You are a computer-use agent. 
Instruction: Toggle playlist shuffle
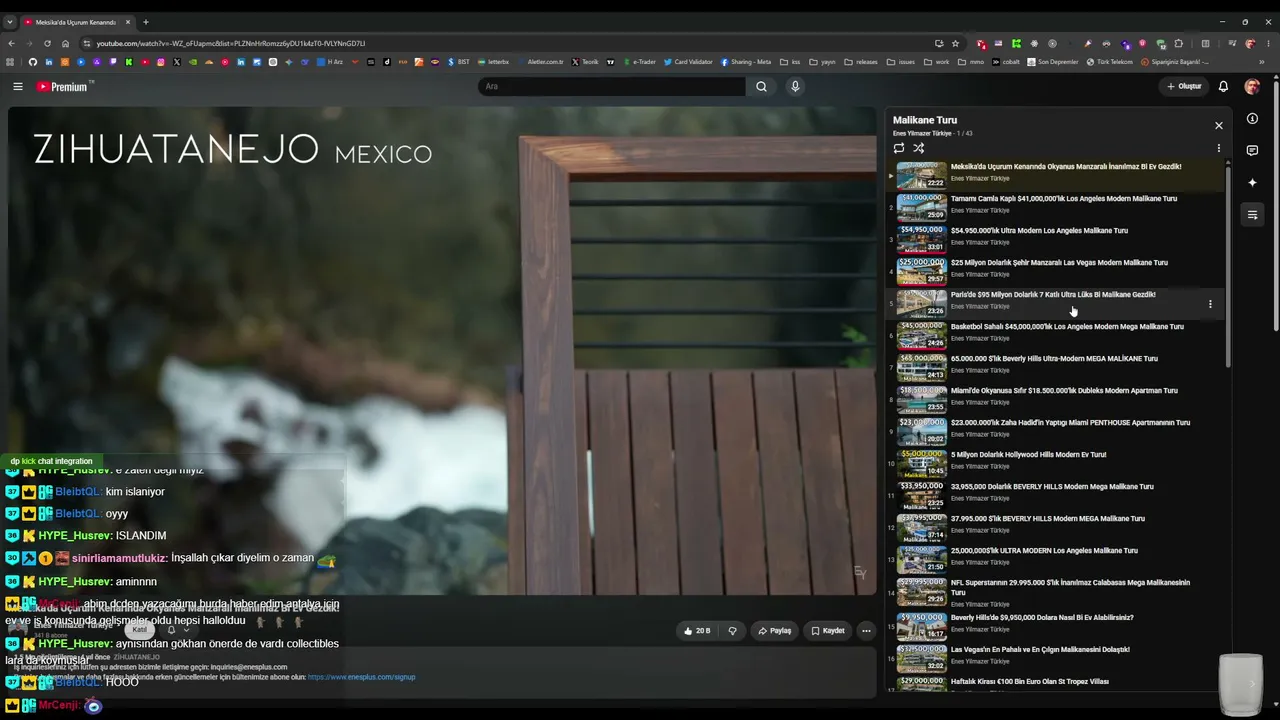(x=919, y=148)
